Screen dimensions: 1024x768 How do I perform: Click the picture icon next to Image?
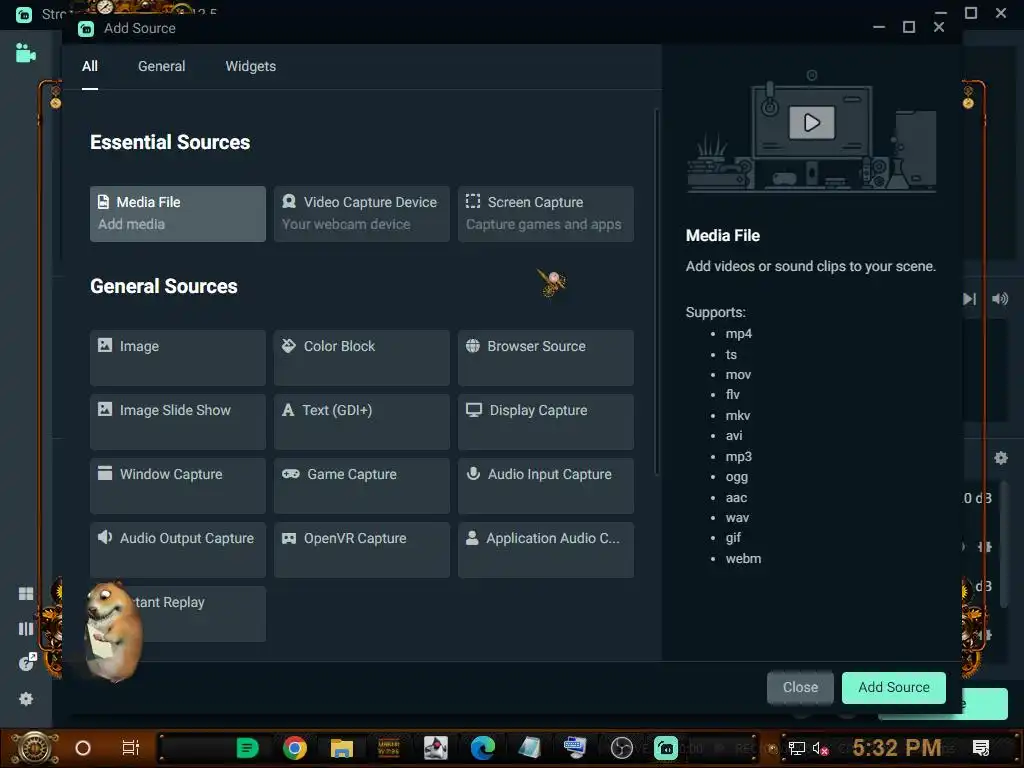105,345
